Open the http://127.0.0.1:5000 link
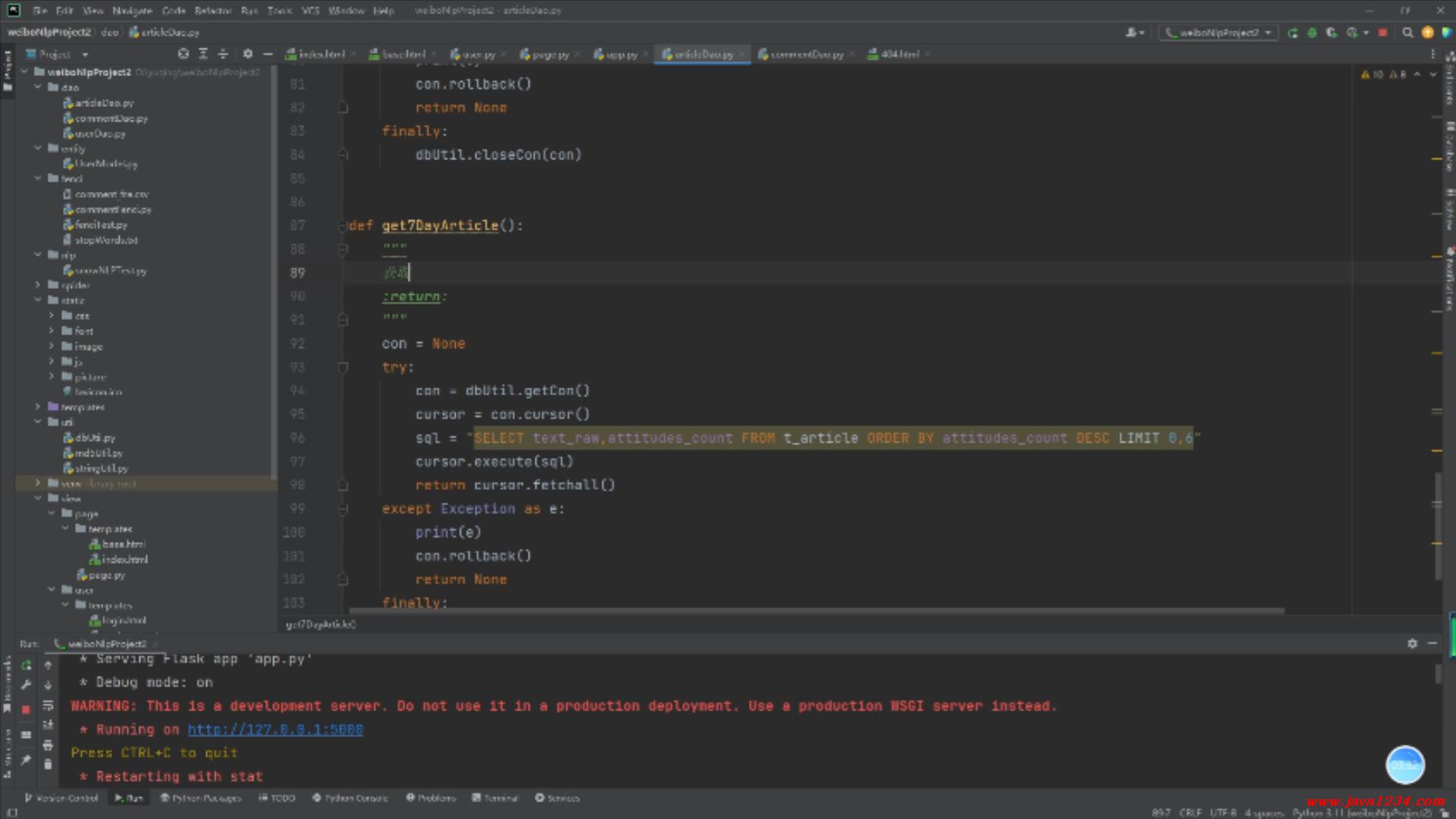 pyautogui.click(x=275, y=730)
